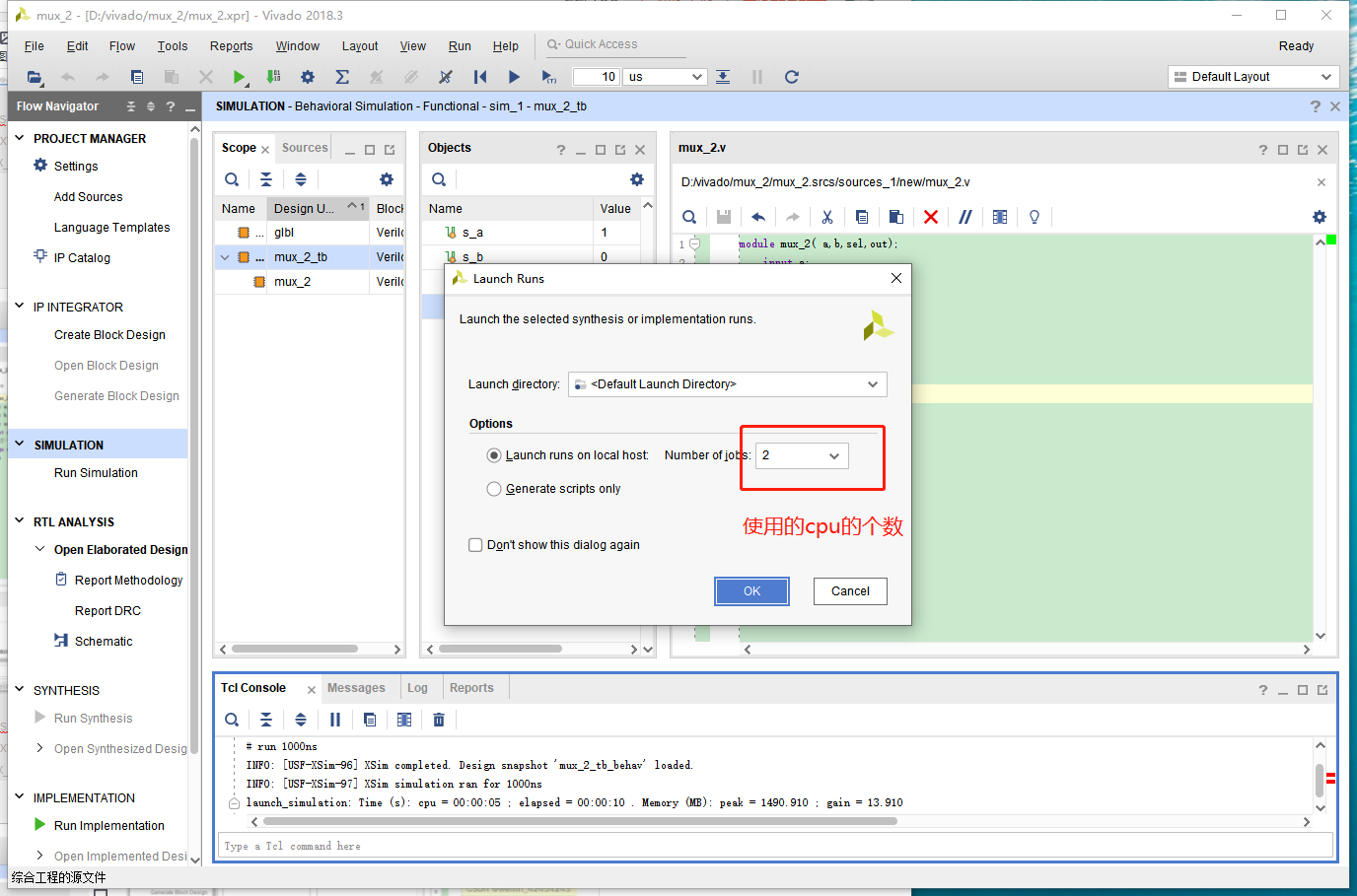This screenshot has height=896, width=1357.
Task: Expand Open Synthesized Design item
Action: click(39, 748)
